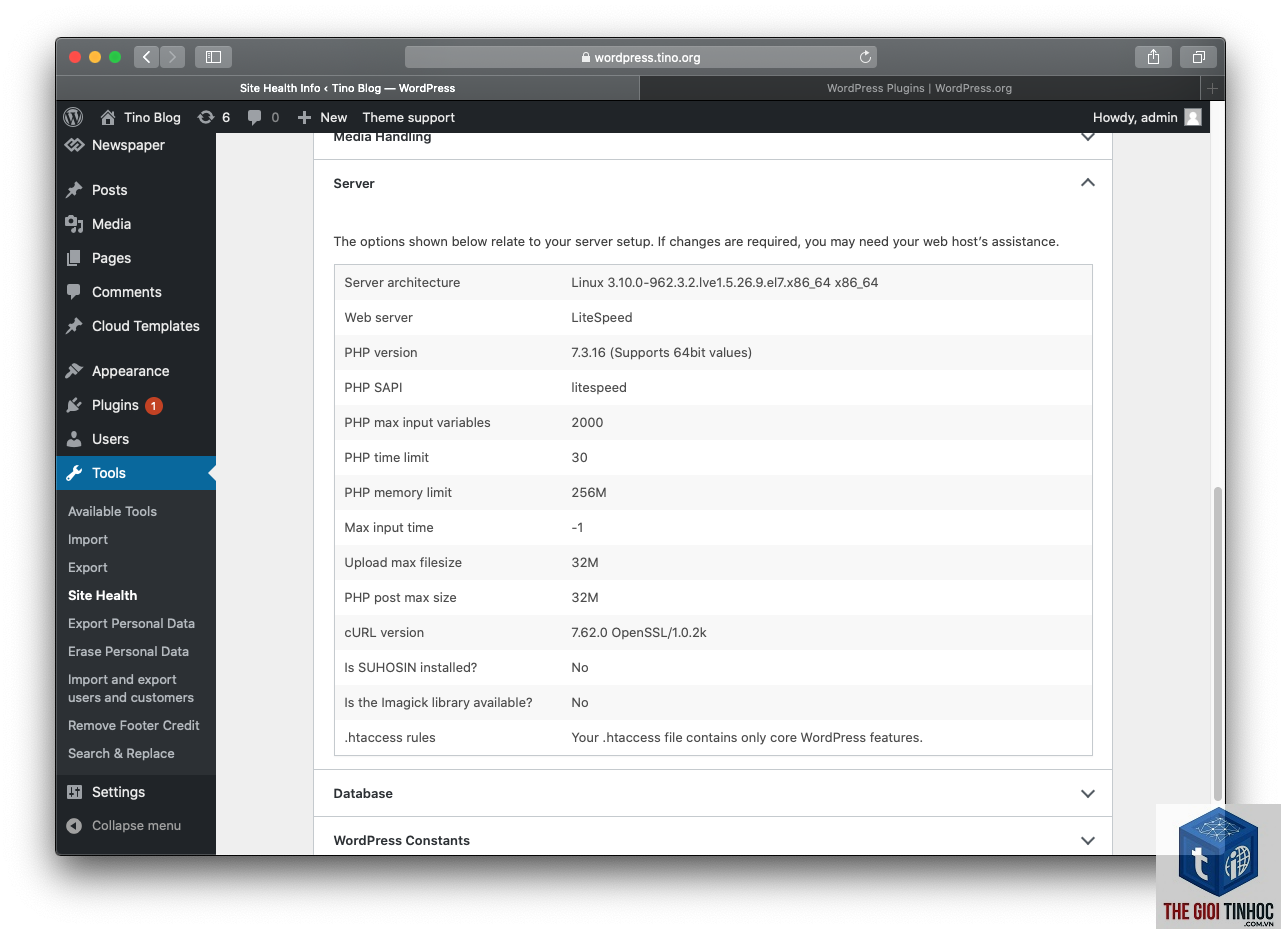Select PHP SAPI value litespeed
The height and width of the screenshot is (929, 1281).
coord(599,387)
